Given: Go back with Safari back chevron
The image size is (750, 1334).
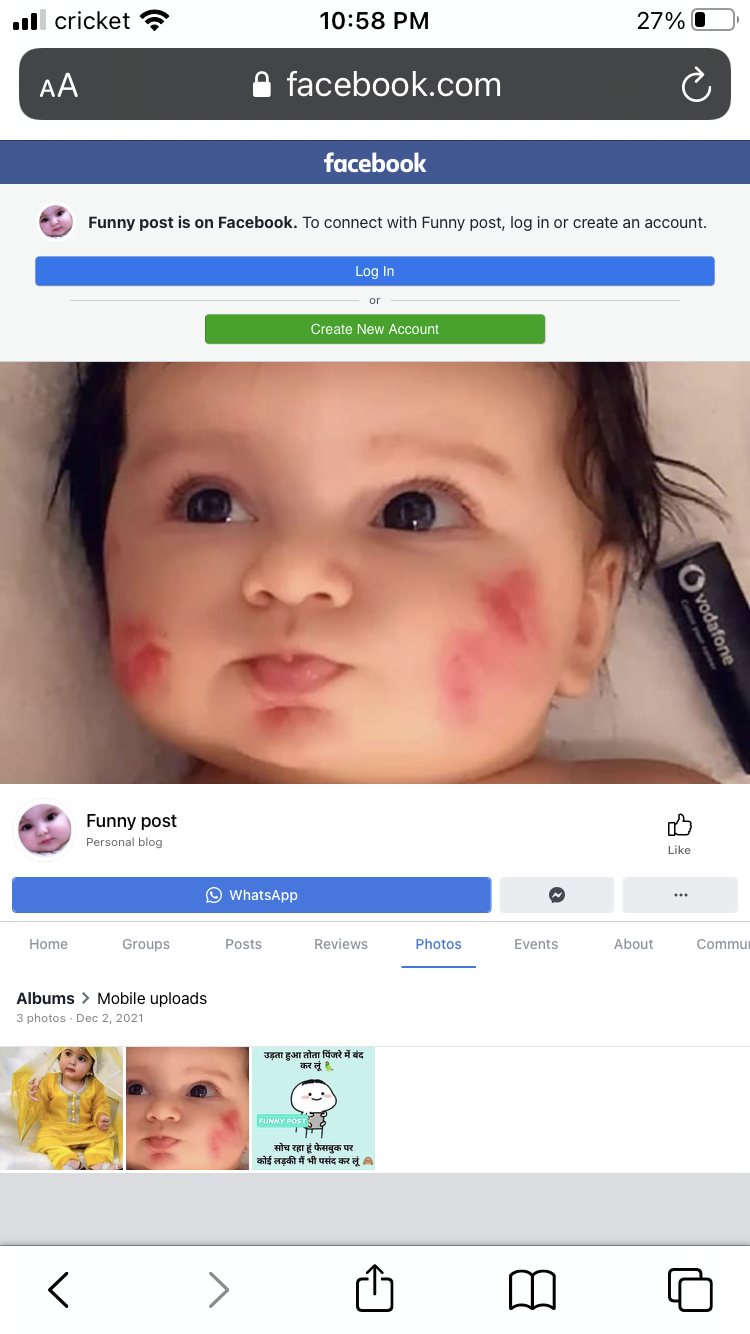Looking at the screenshot, I should tap(59, 1290).
